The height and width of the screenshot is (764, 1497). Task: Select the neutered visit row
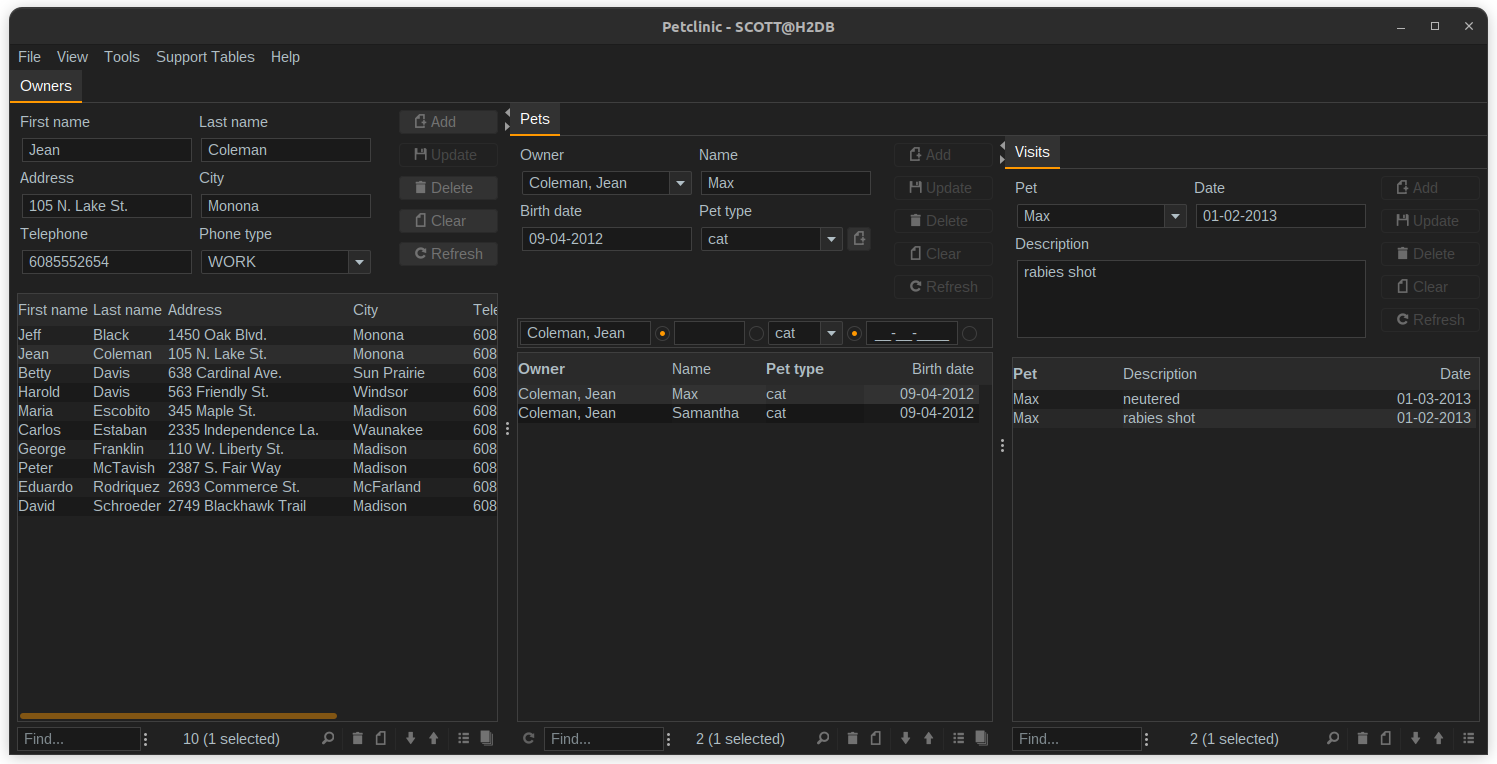click(1244, 399)
